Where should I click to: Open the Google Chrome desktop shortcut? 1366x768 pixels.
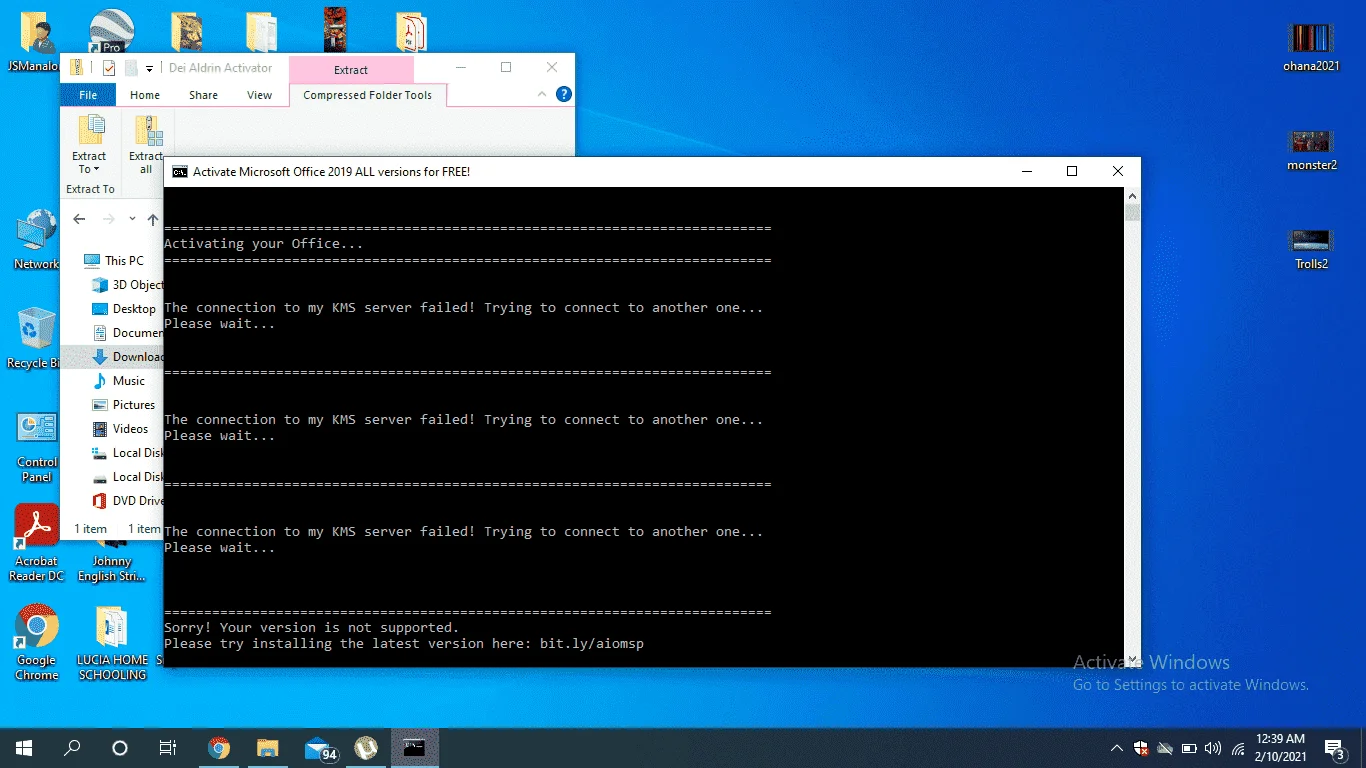37,643
